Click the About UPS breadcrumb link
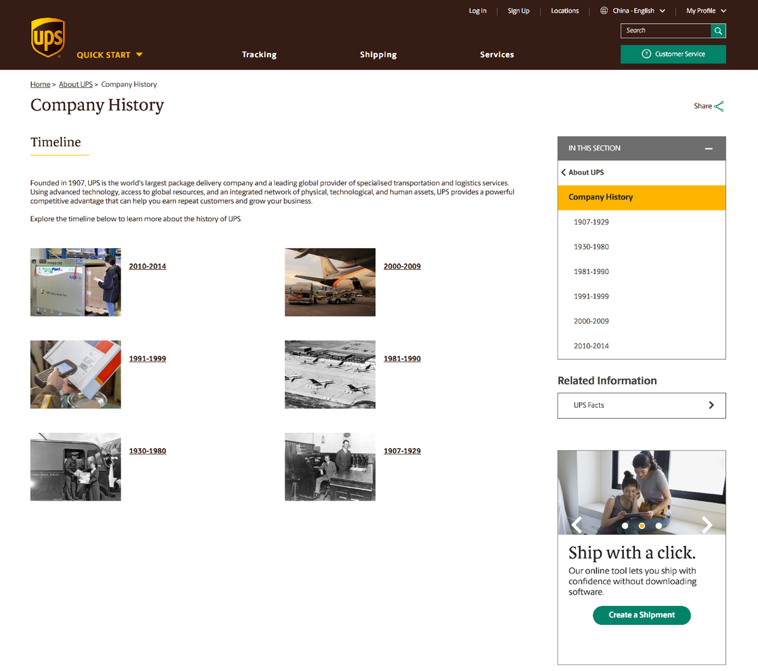The width and height of the screenshot is (758, 671). pyautogui.click(x=75, y=85)
